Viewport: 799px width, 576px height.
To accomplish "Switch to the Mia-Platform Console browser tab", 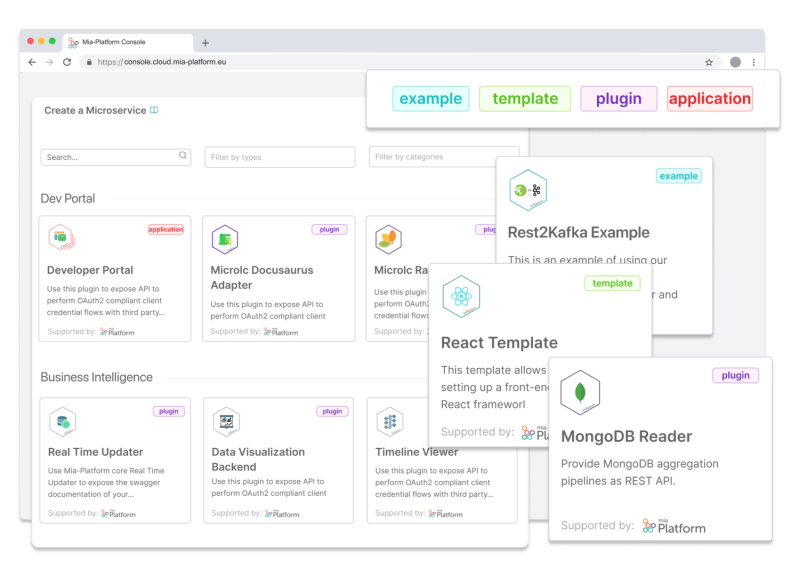I will pyautogui.click(x=128, y=42).
